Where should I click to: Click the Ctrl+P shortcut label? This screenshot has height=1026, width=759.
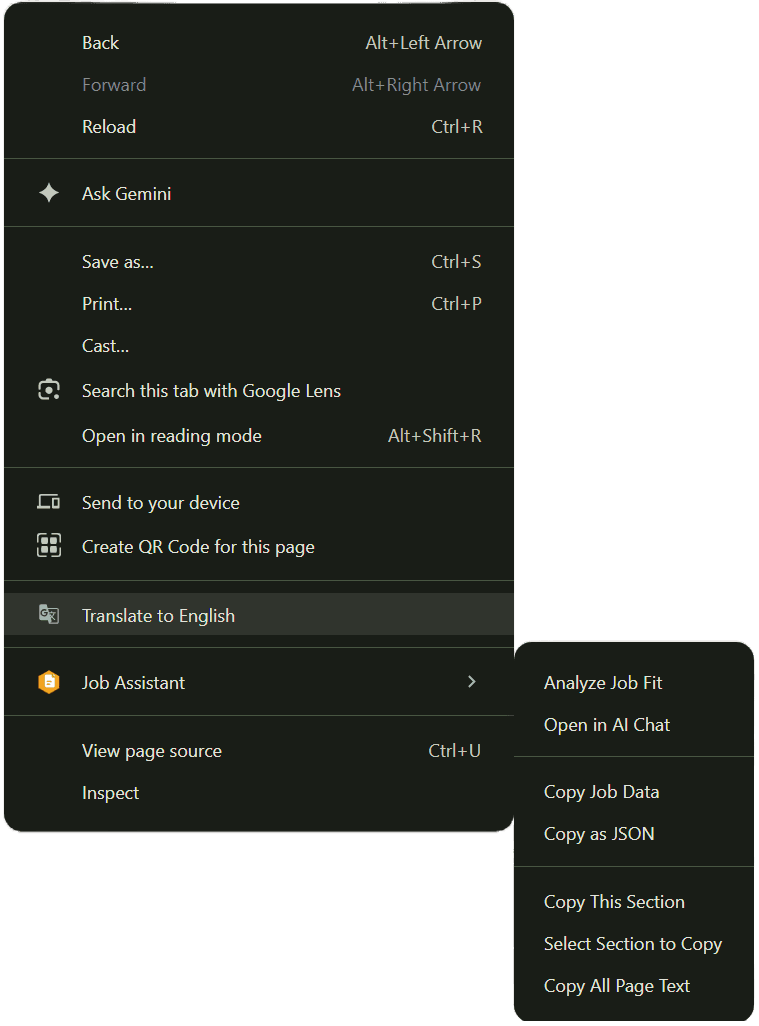tap(456, 304)
